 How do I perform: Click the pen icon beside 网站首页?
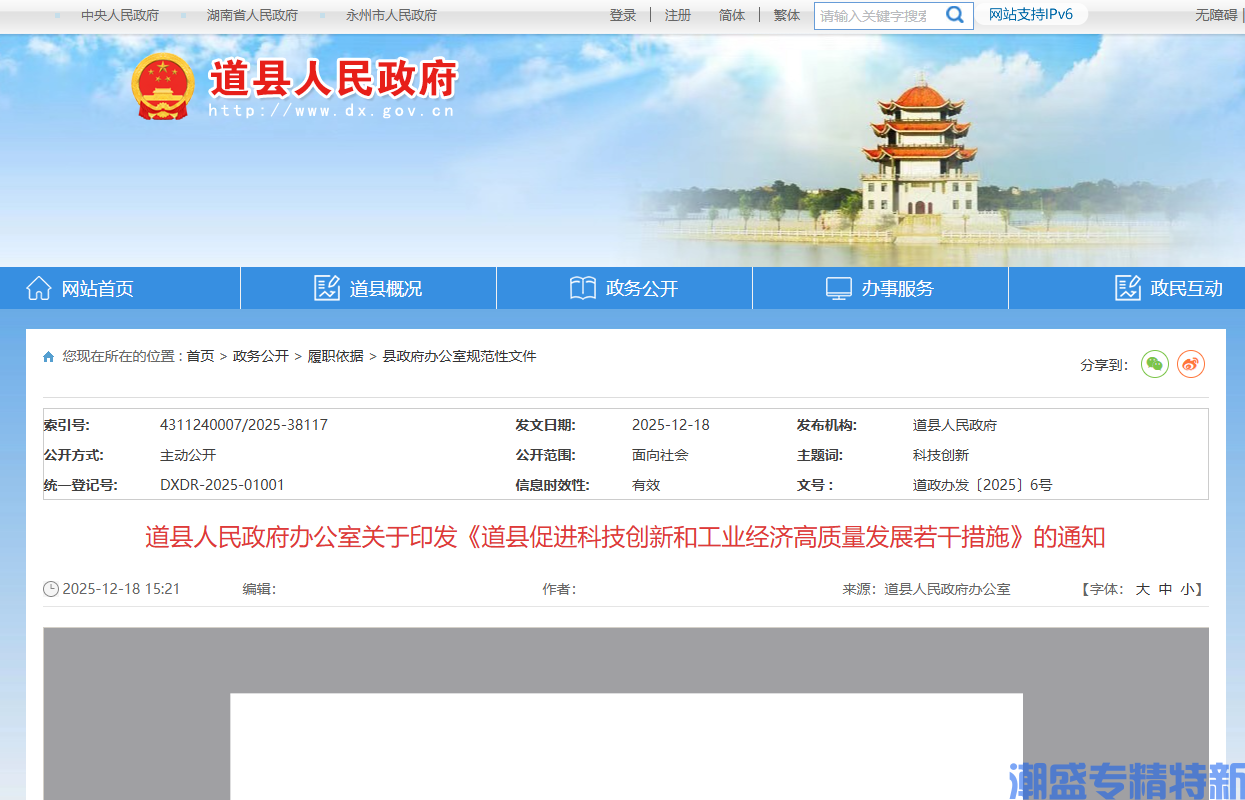click(x=38, y=287)
